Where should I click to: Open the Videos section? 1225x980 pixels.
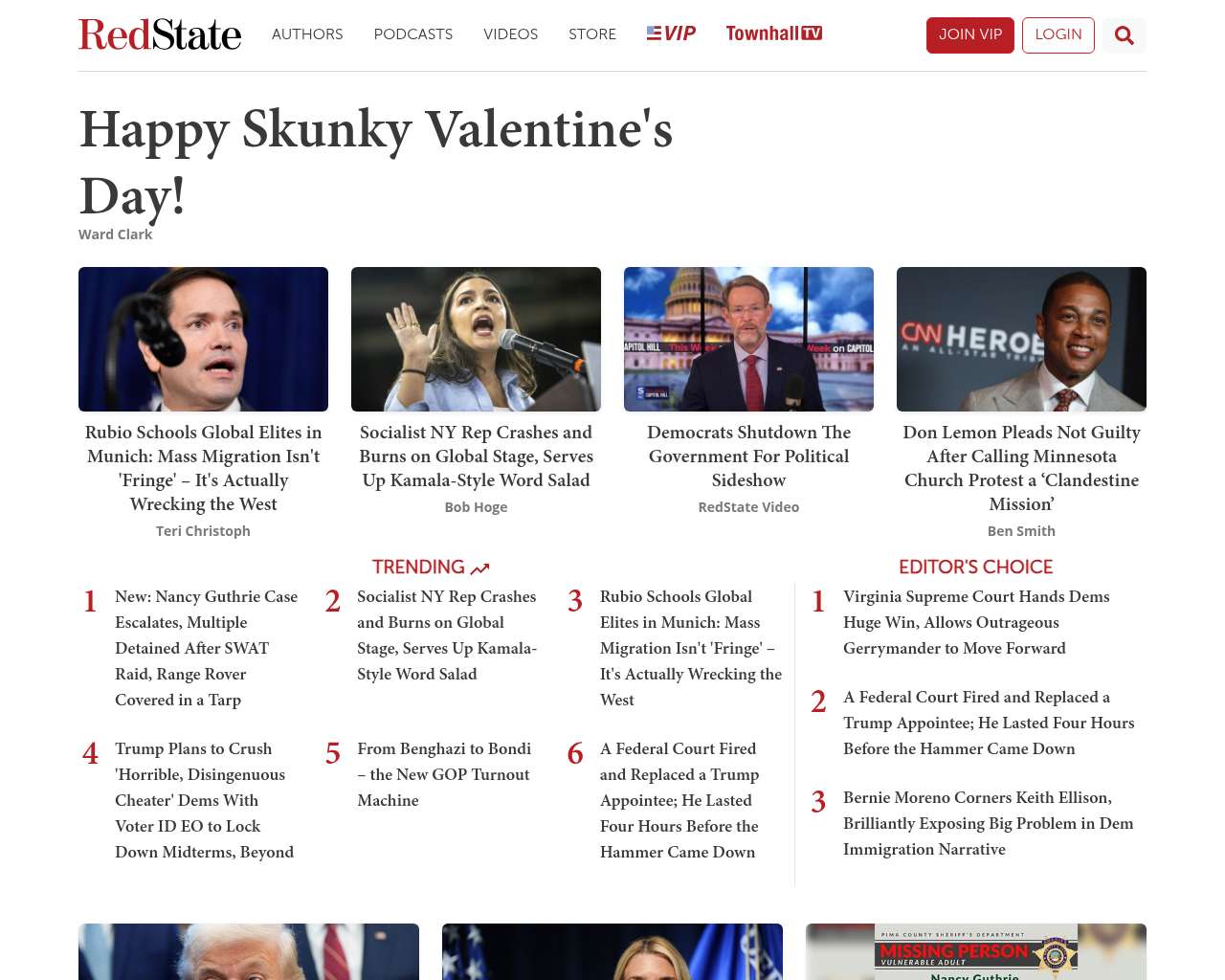pyautogui.click(x=510, y=34)
